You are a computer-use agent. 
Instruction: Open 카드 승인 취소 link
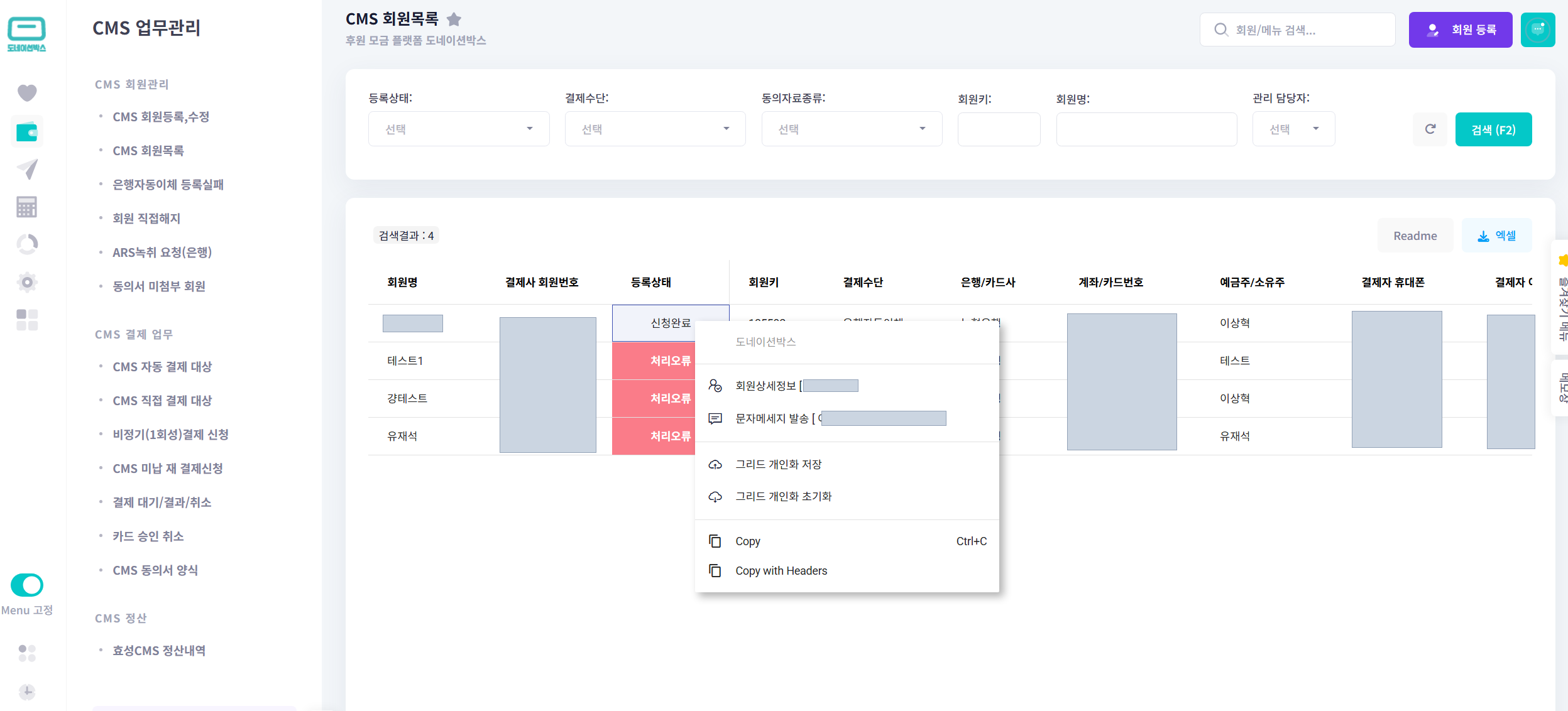(148, 536)
